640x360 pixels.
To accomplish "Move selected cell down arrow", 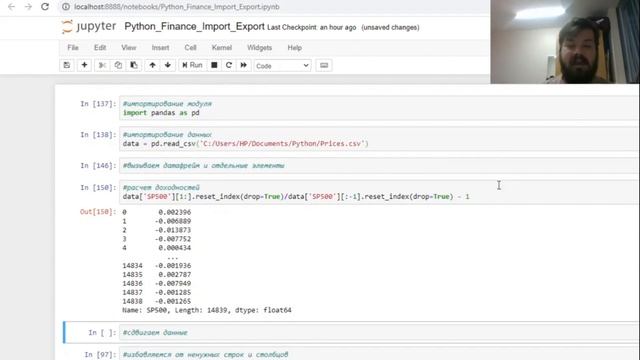I will [168, 65].
